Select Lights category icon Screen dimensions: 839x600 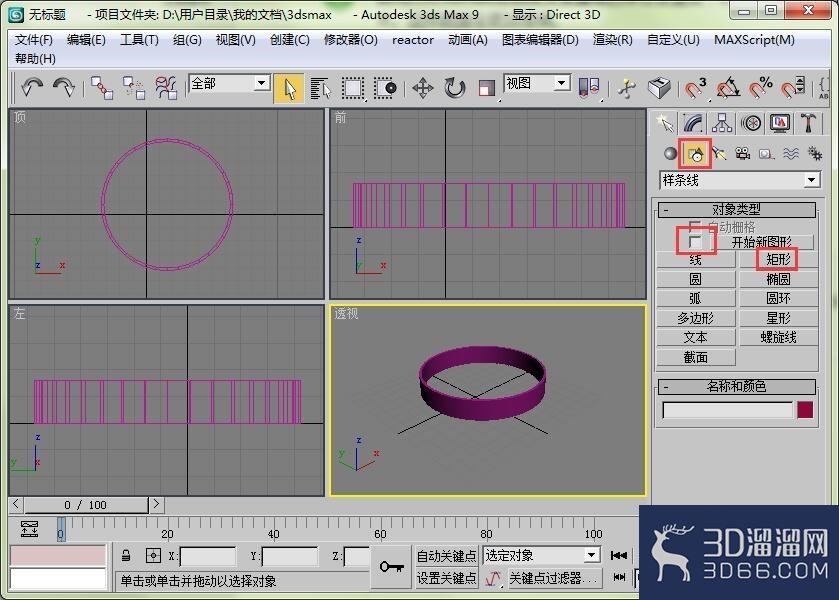tap(719, 154)
